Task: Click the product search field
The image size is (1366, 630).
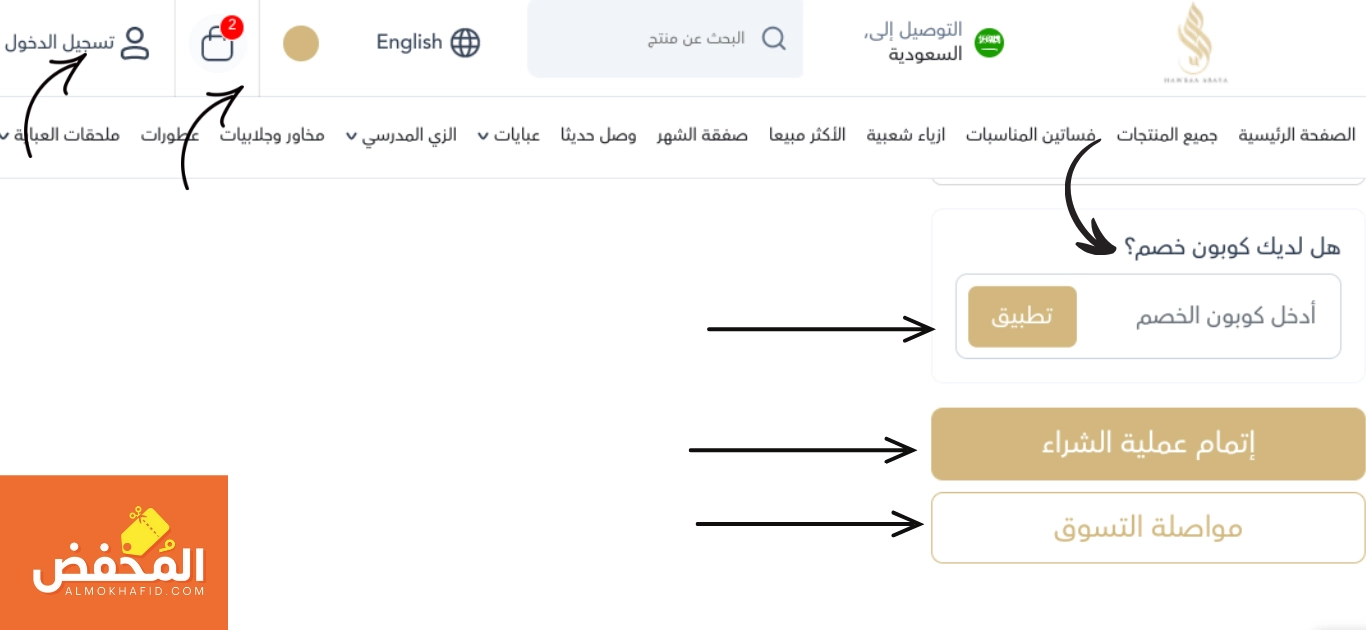Action: [665, 39]
